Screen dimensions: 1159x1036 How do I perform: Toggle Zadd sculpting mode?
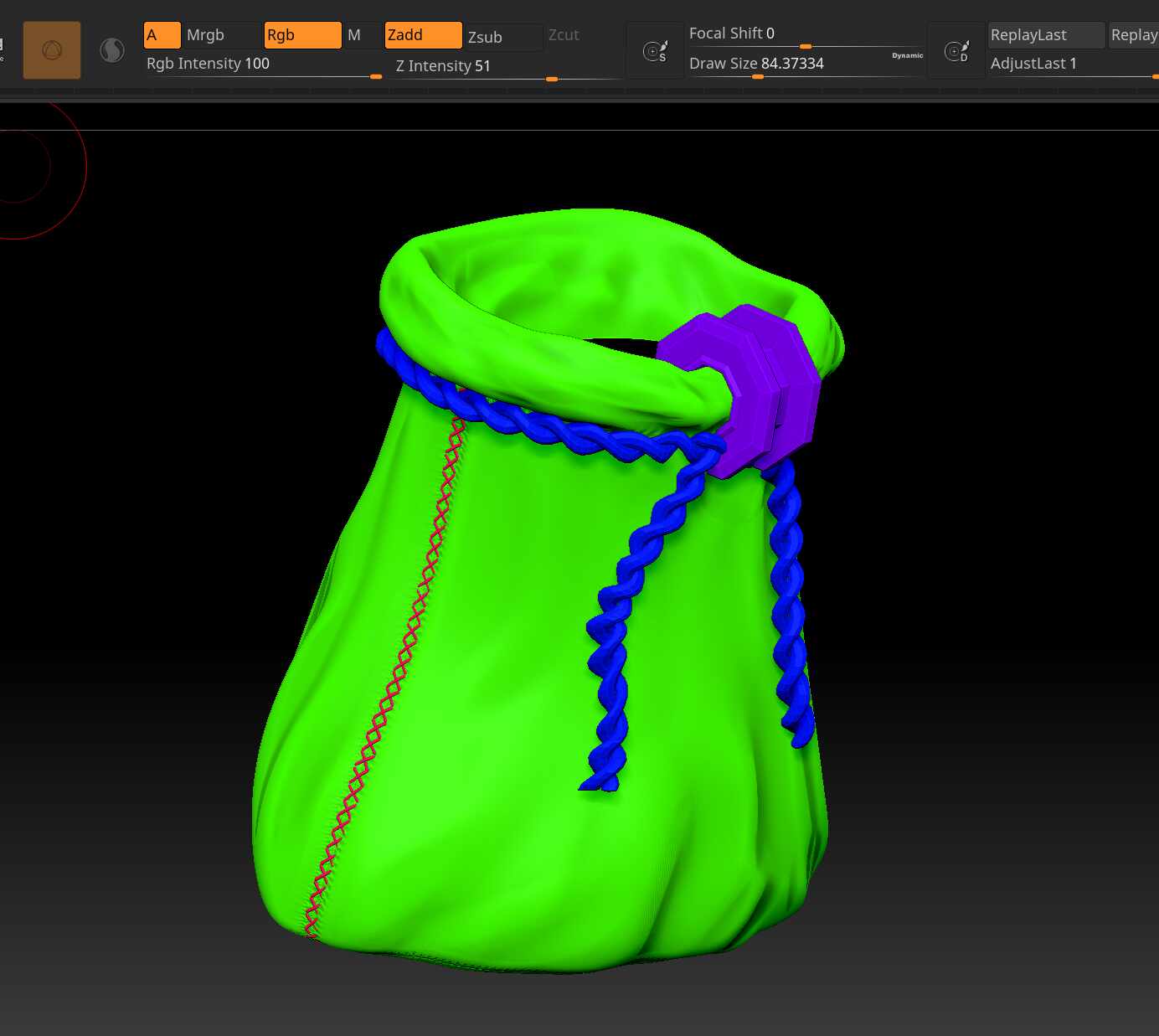(x=423, y=35)
